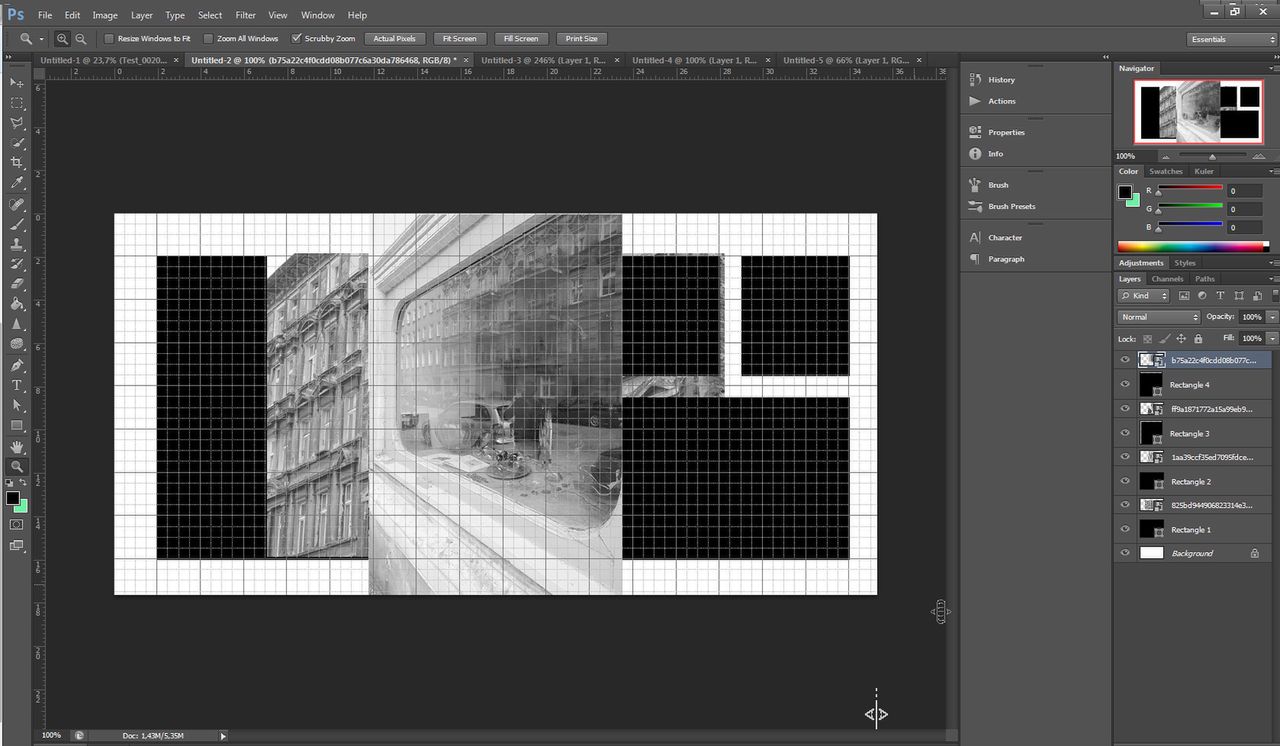Hide the Rectangle 4 layer
Screen dimensions: 1280x746
pos(1125,385)
